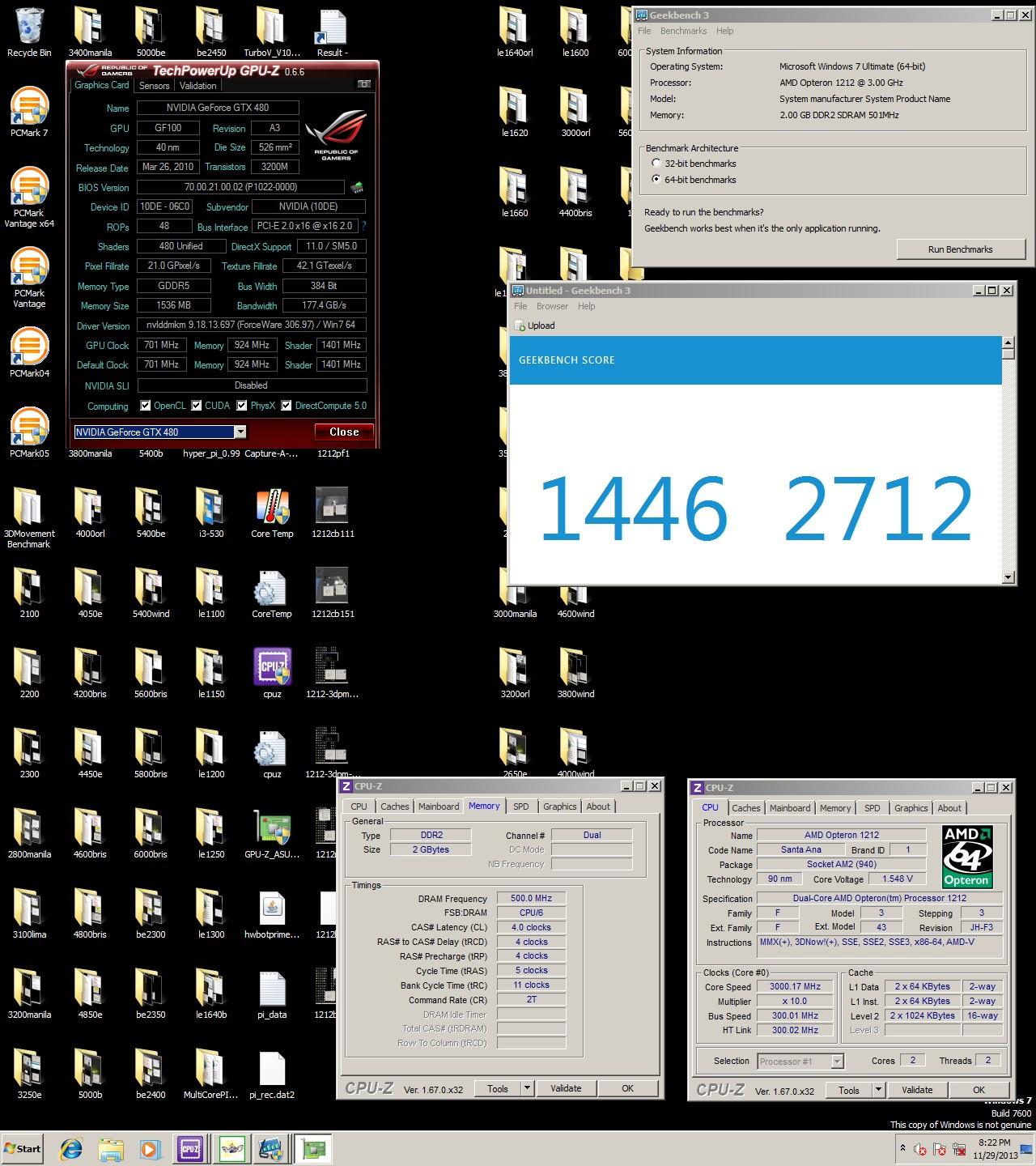Image resolution: width=1036 pixels, height=1166 pixels.
Task: Open Windows Media Player from the taskbar
Action: [x=150, y=1148]
